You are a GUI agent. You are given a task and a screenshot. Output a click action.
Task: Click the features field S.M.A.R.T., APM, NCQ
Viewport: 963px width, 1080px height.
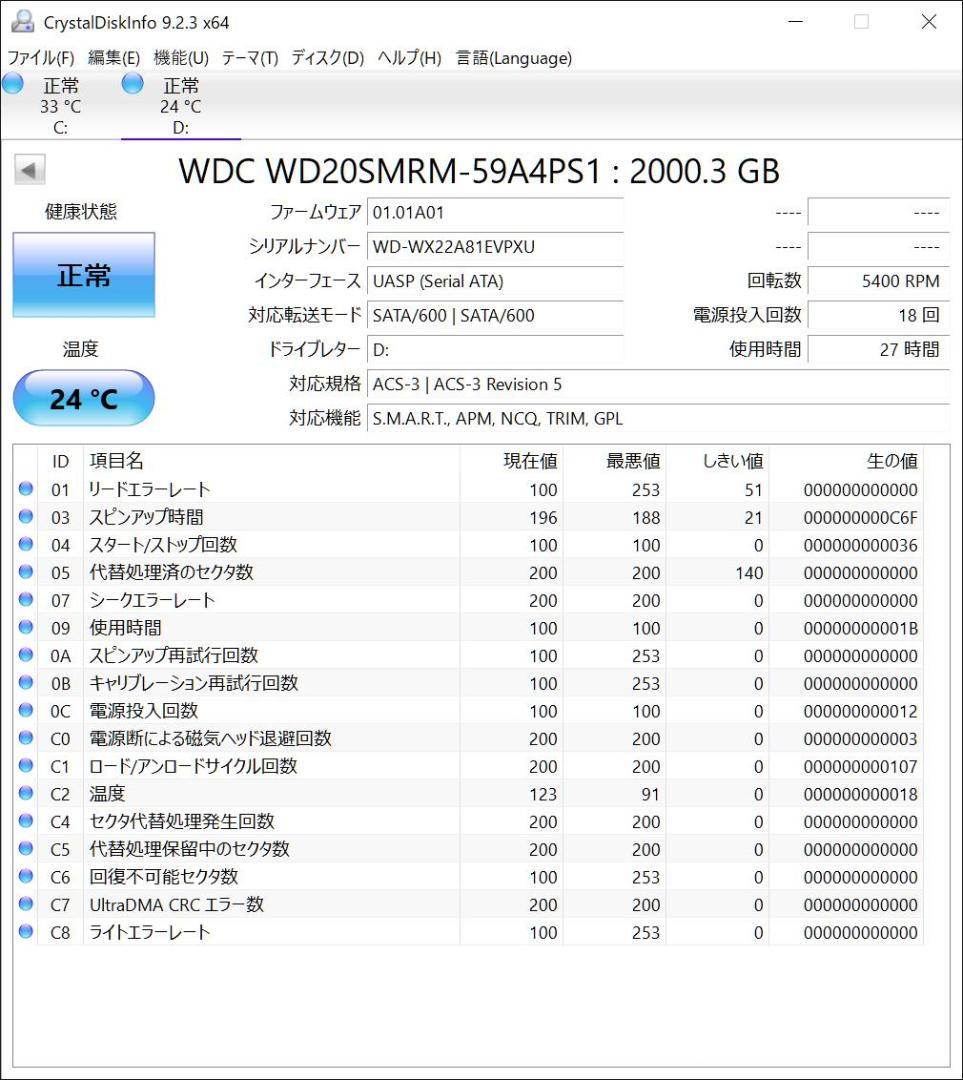point(658,419)
